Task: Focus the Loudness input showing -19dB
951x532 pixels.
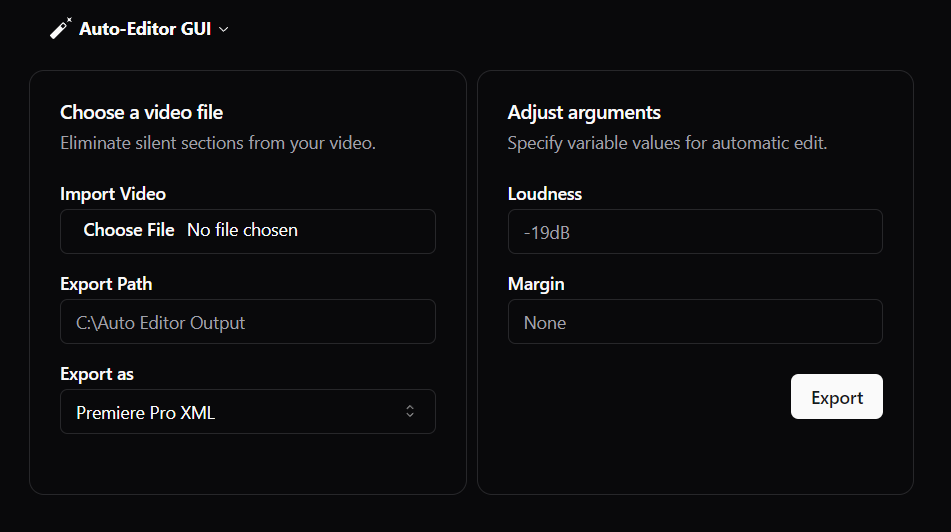Action: point(694,232)
